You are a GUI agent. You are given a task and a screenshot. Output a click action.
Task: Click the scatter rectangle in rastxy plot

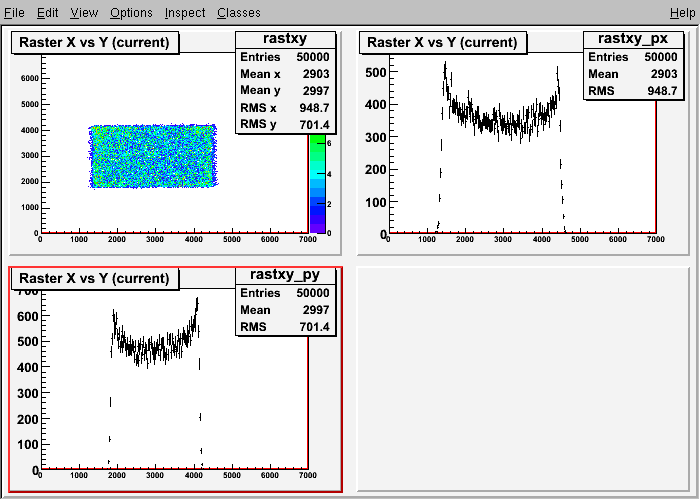pyautogui.click(x=153, y=156)
